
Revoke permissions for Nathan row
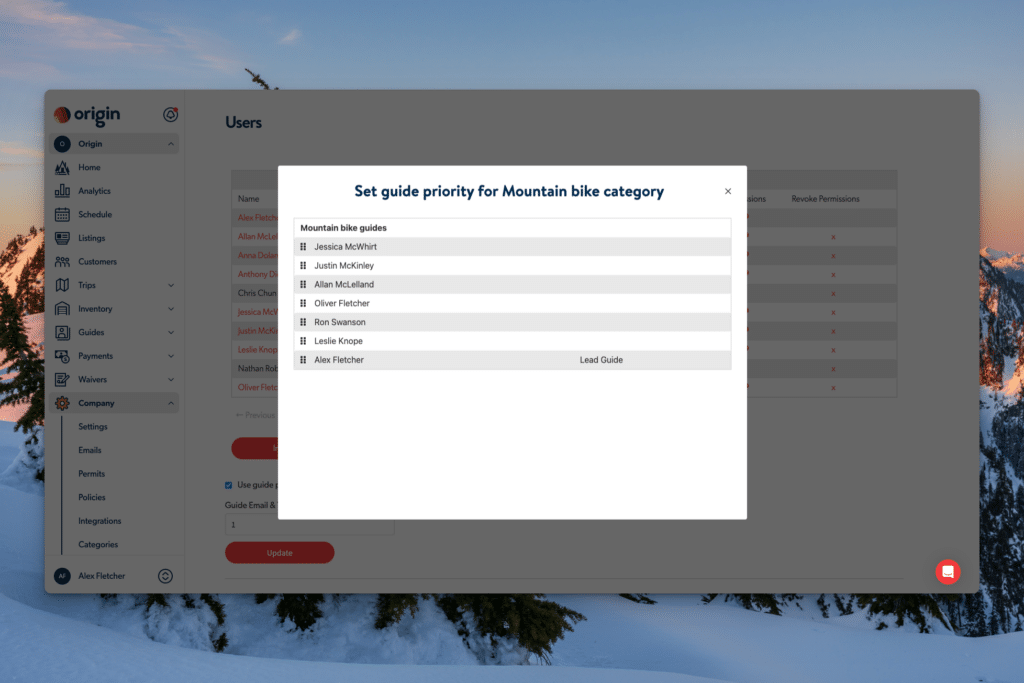[x=833, y=369]
